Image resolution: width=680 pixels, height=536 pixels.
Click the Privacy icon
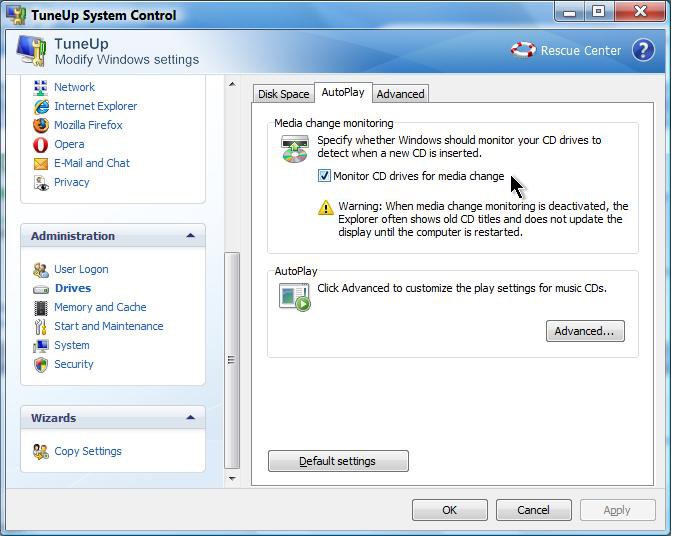point(41,183)
